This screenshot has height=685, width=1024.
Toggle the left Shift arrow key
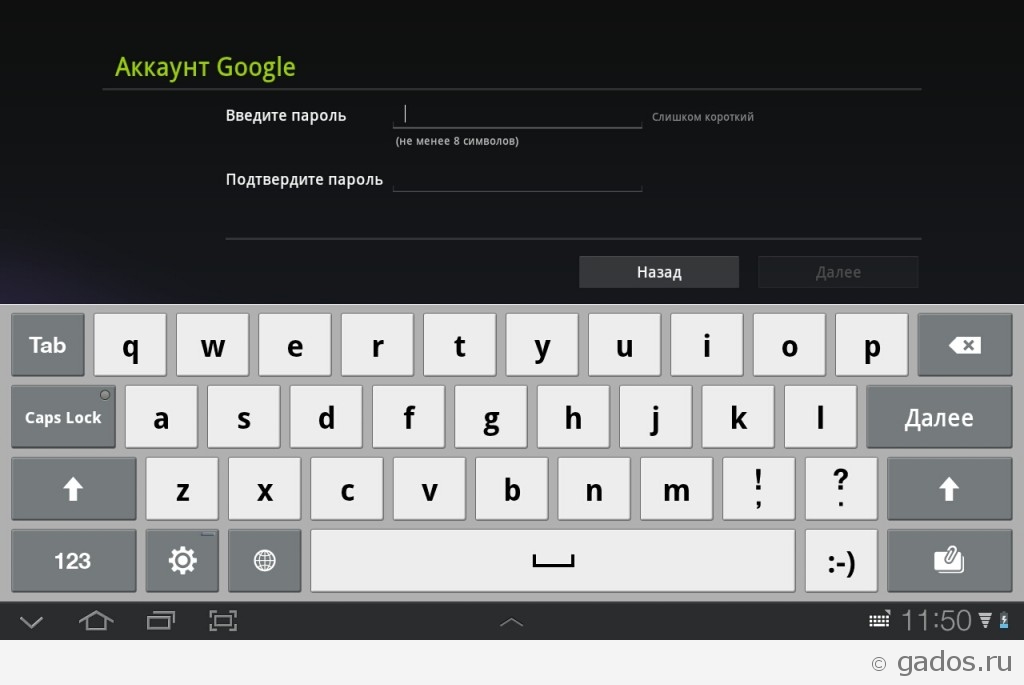(73, 488)
